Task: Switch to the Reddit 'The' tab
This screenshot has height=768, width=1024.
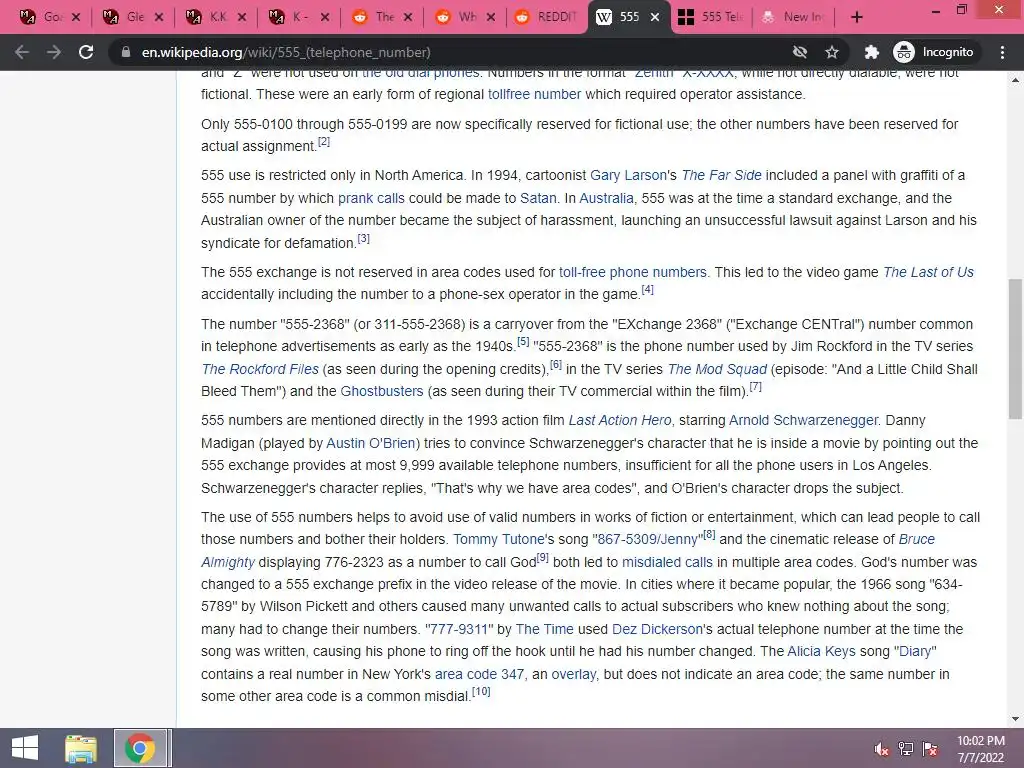Action: click(x=374, y=17)
